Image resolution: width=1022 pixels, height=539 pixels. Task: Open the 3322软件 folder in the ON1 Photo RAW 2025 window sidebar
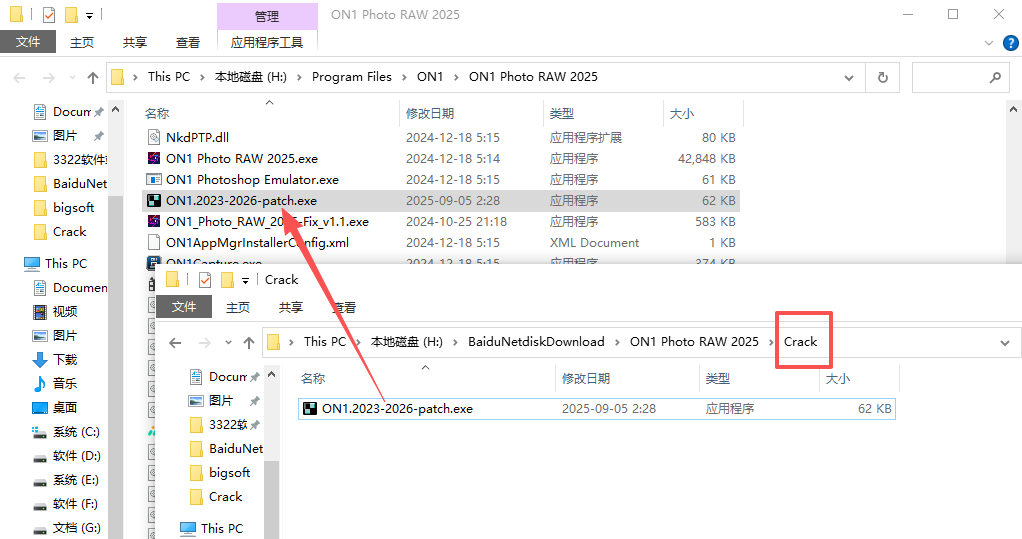[x=69, y=160]
